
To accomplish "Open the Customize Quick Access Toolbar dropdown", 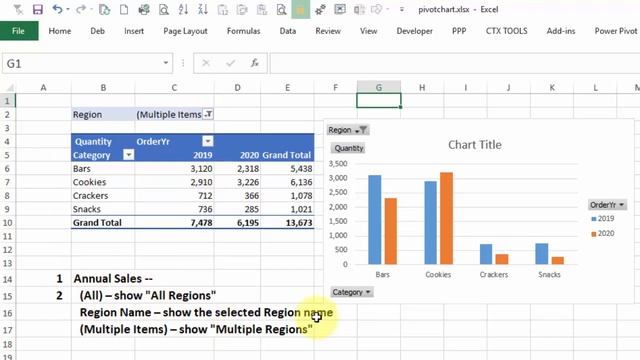I will [402, 9].
